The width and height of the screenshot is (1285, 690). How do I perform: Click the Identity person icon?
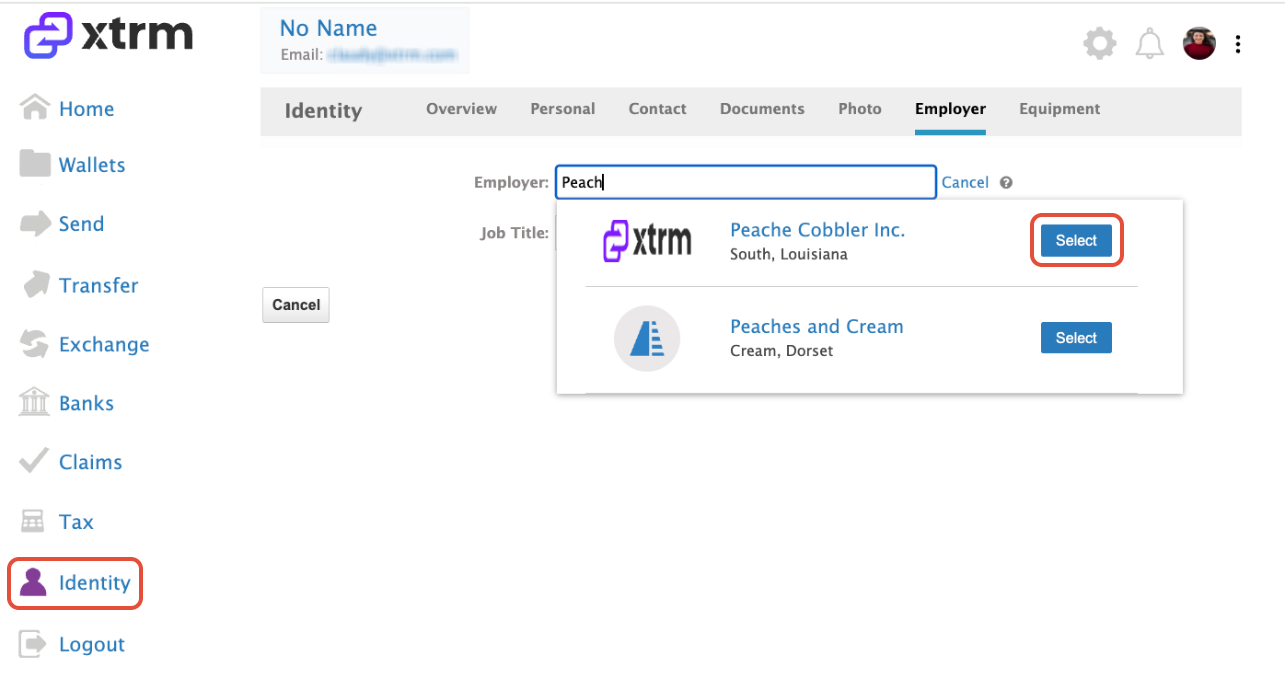[x=33, y=582]
